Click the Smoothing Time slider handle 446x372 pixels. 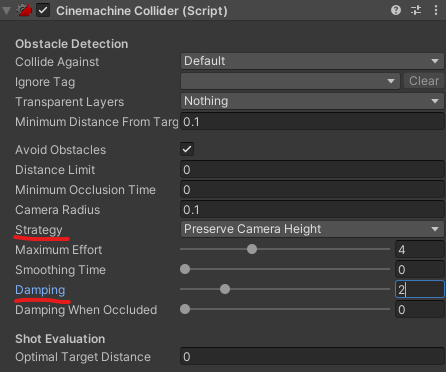coord(185,269)
